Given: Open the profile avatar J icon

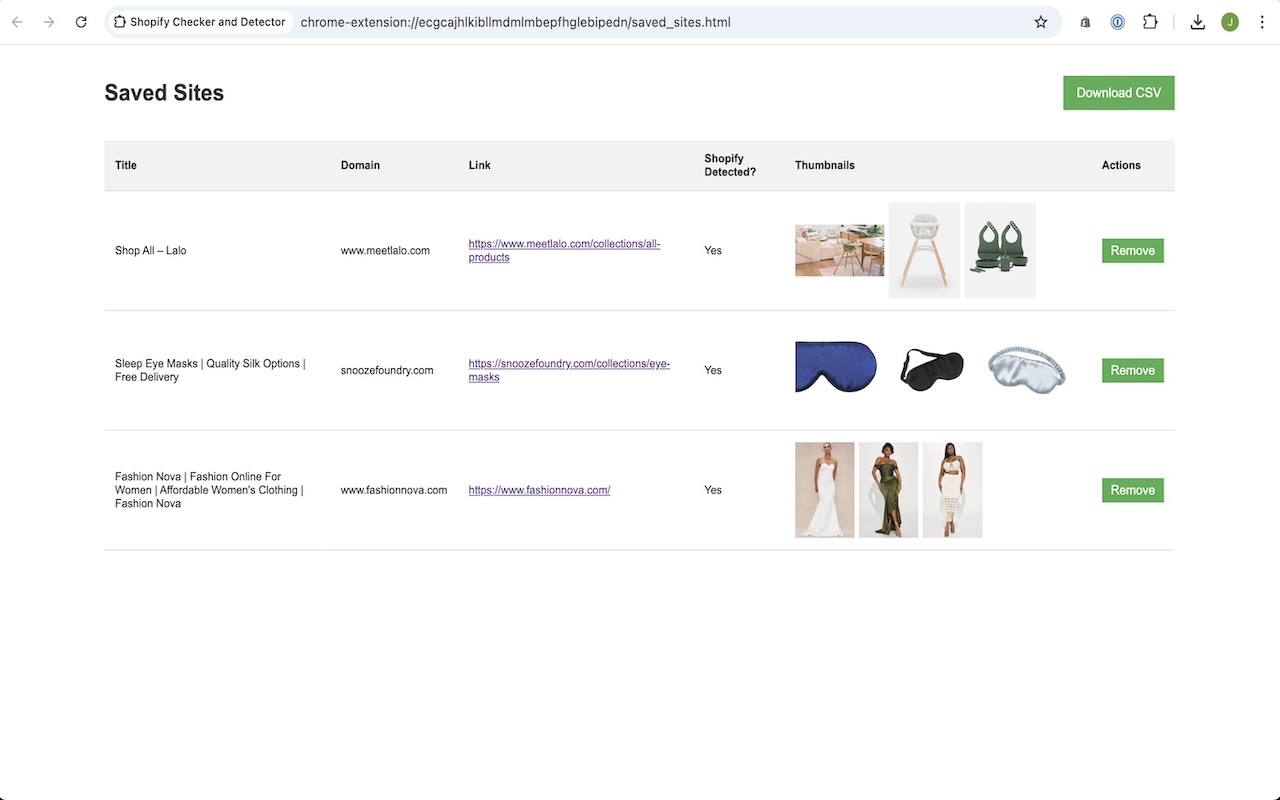Looking at the screenshot, I should [x=1230, y=21].
